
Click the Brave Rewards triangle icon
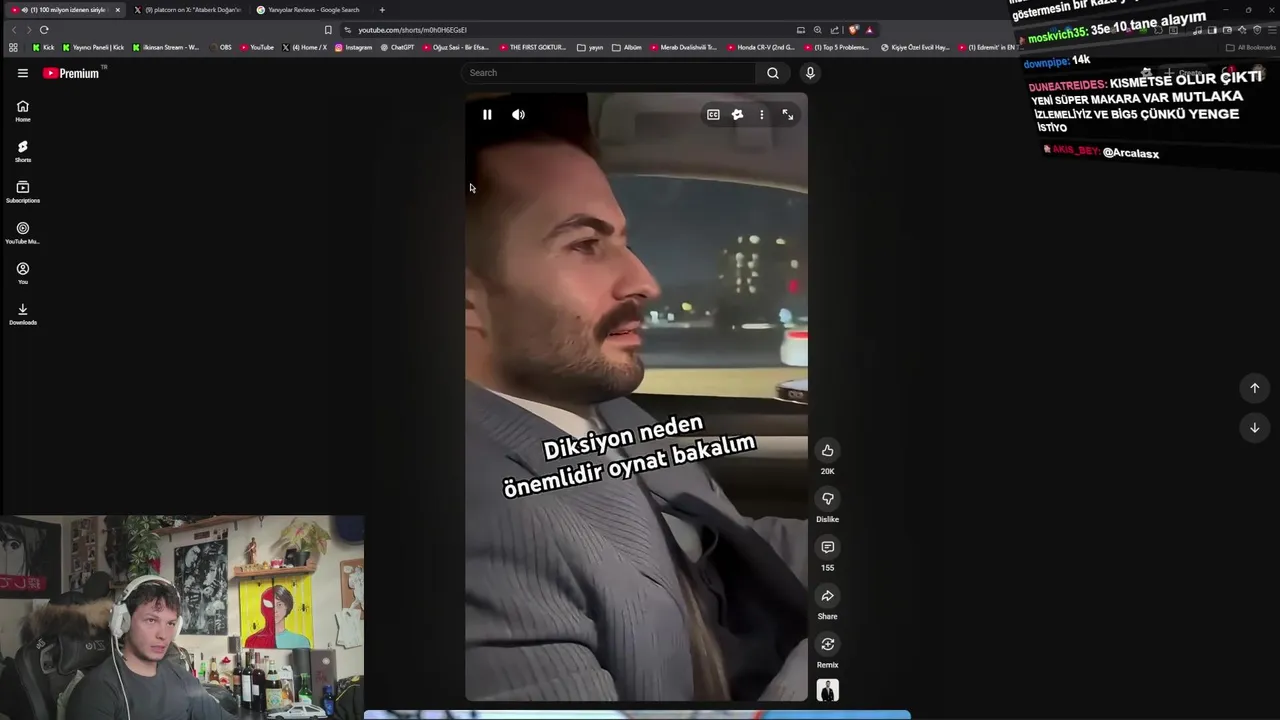point(869,30)
